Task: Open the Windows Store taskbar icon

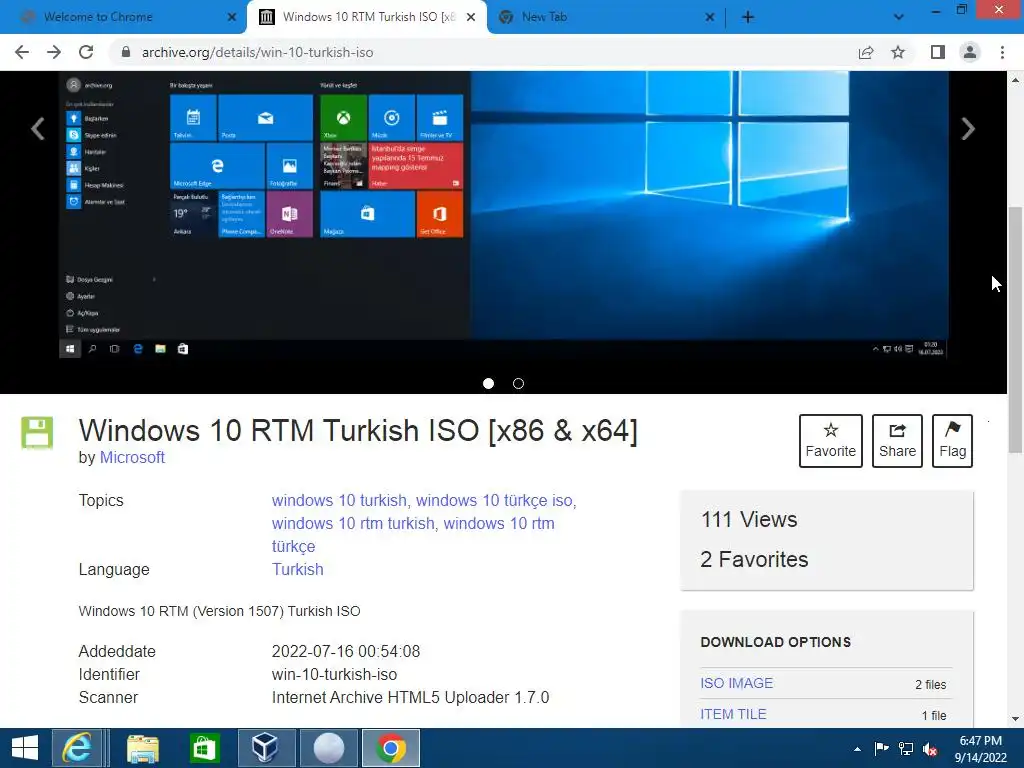Action: click(x=204, y=748)
